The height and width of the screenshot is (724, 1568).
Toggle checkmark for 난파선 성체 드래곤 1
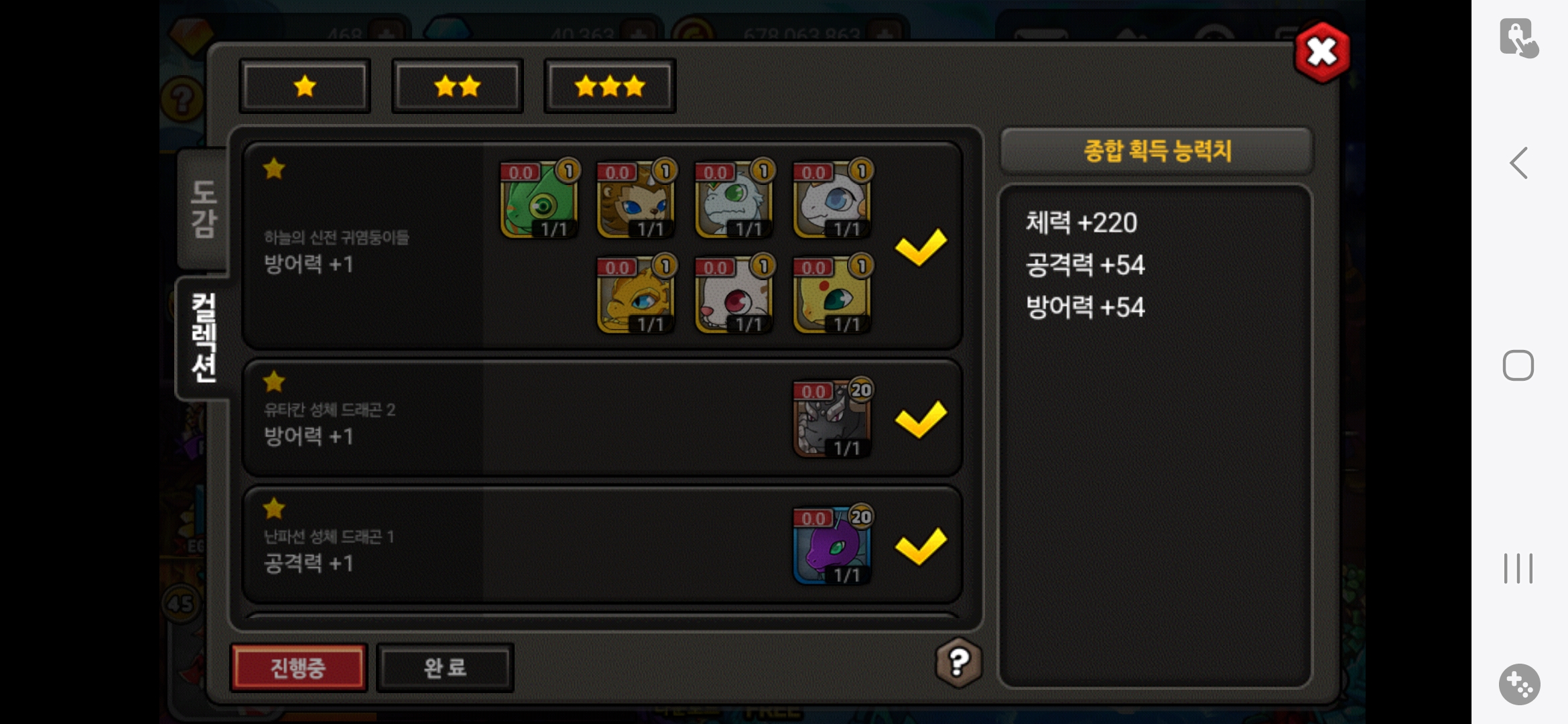pyautogui.click(x=921, y=546)
